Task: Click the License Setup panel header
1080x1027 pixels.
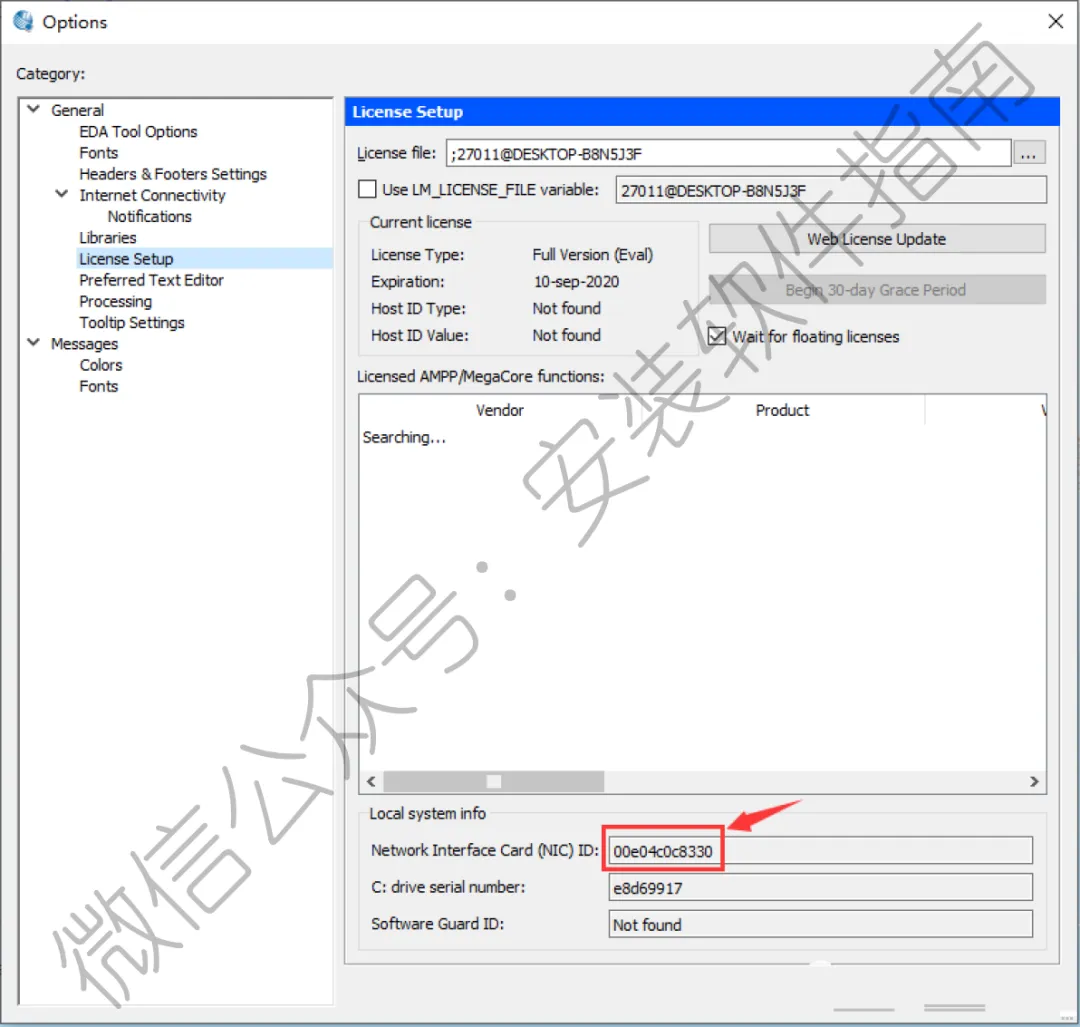Action: click(702, 112)
